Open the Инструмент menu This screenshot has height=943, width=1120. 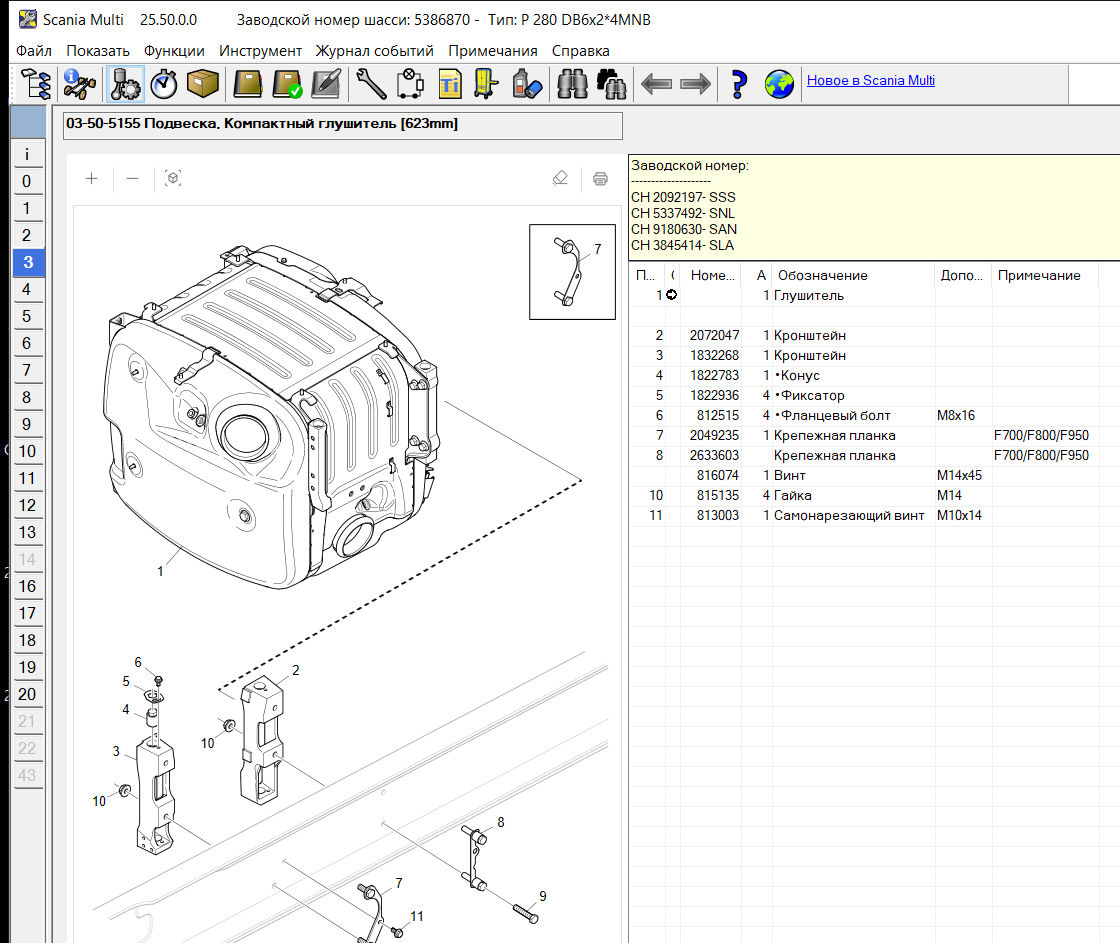[x=260, y=51]
